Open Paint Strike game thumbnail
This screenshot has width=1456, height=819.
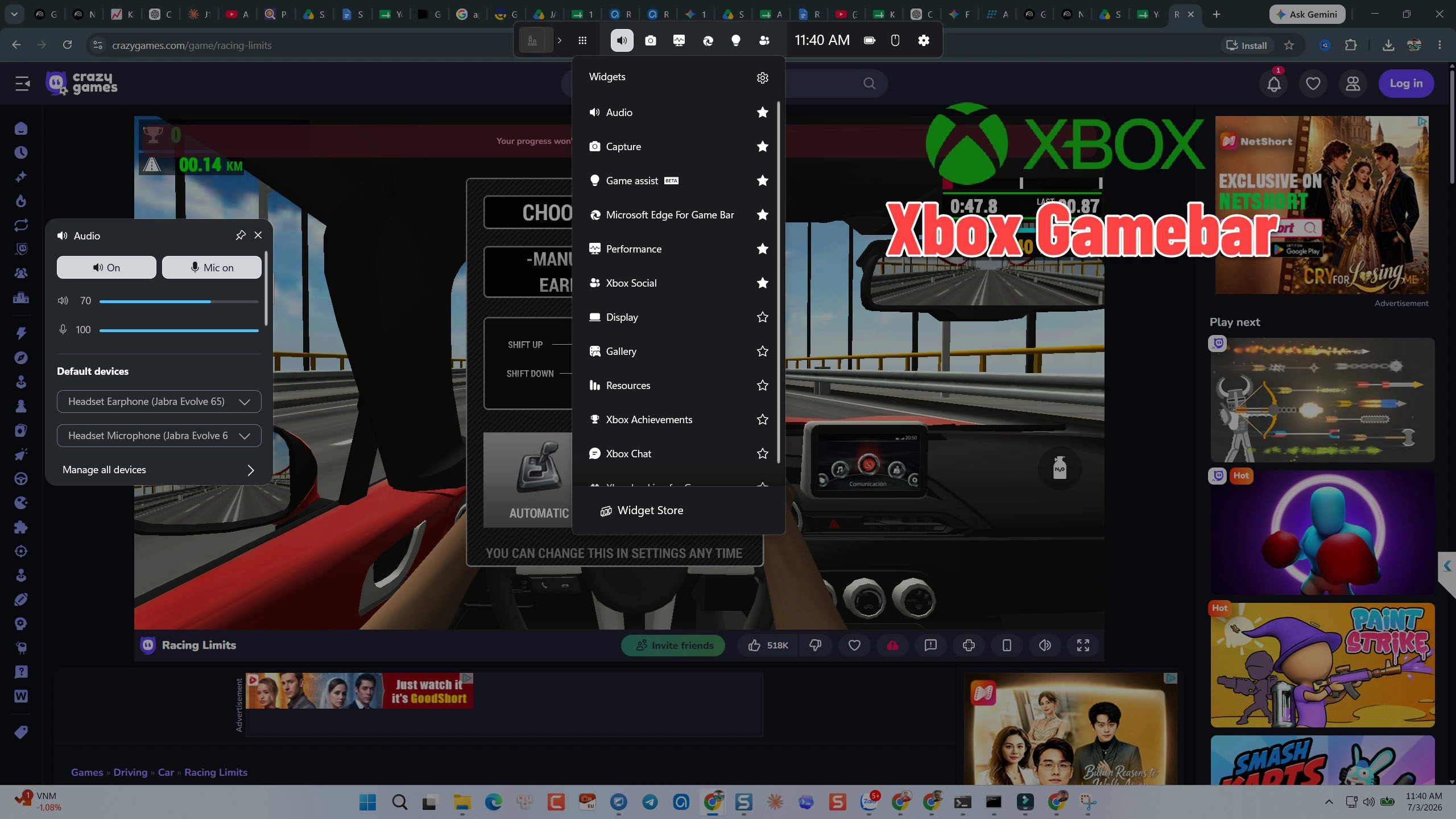tap(1322, 665)
